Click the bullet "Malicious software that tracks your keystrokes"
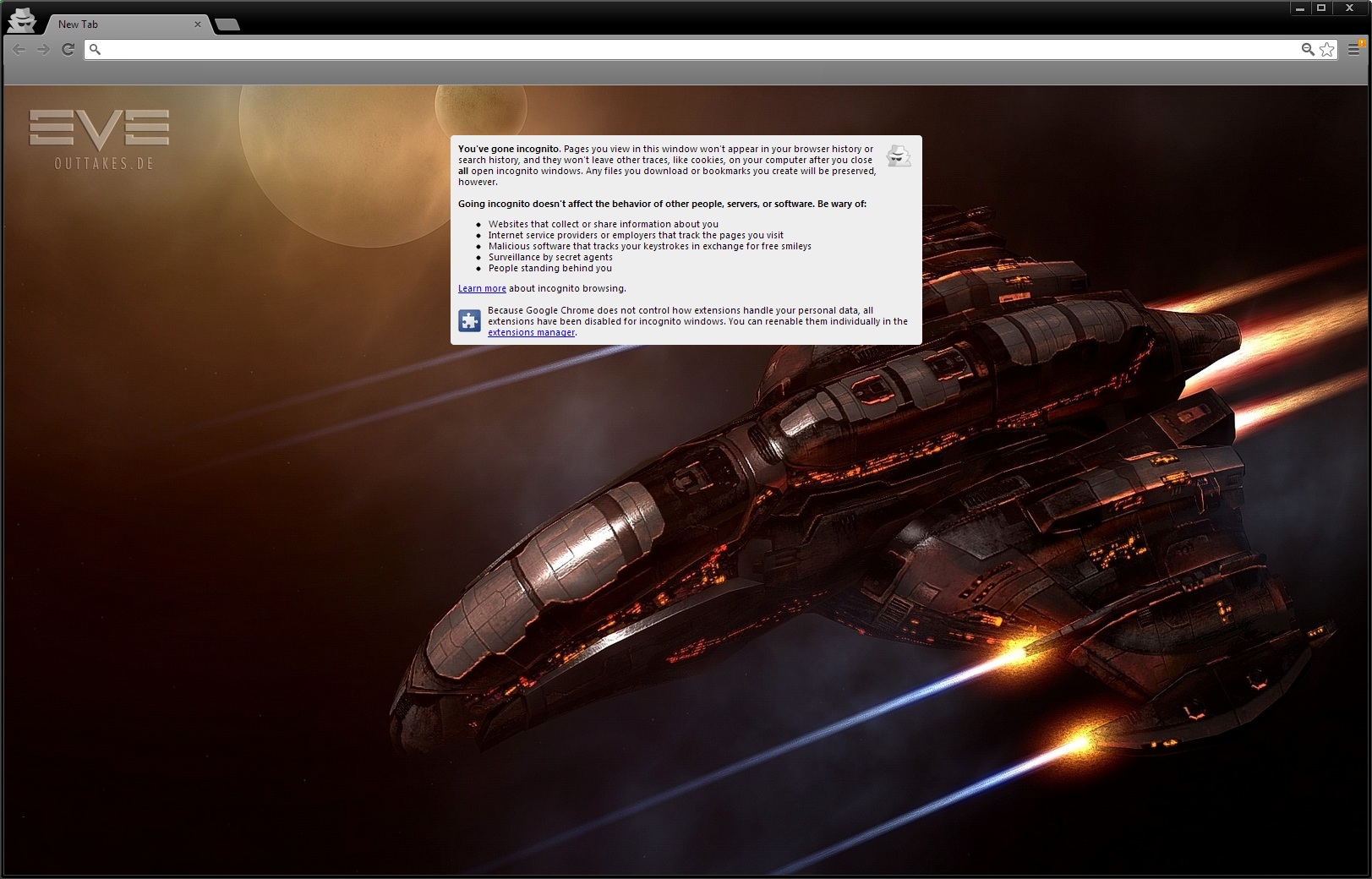 coord(649,247)
